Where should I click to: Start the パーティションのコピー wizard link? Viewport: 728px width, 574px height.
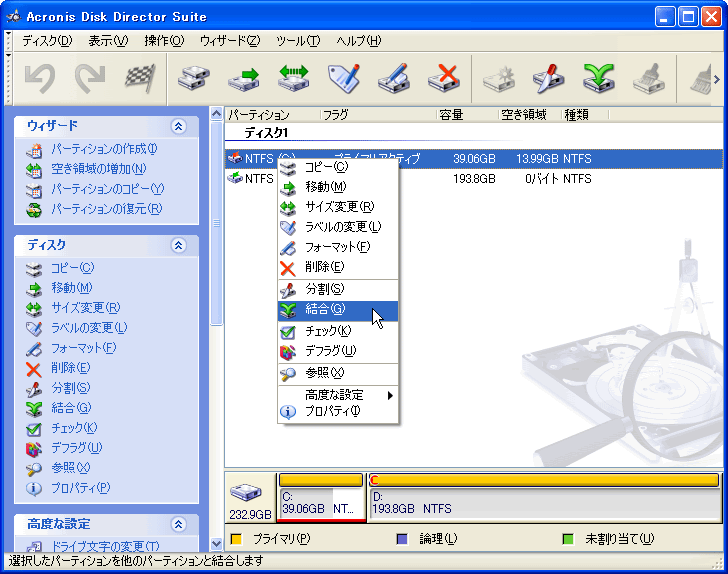pos(107,189)
